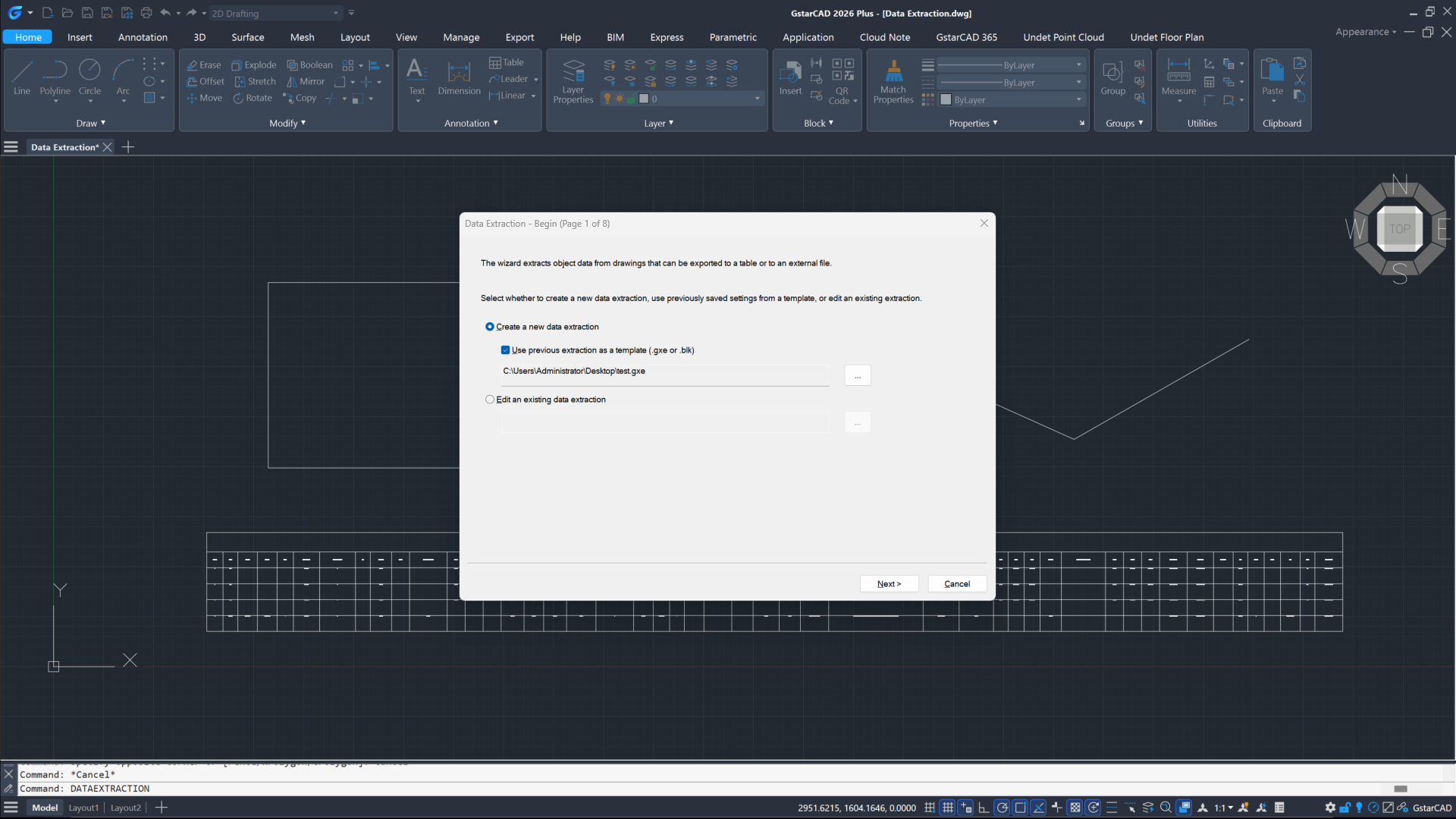Viewport: 1456px width, 819px height.
Task: Toggle polar tracking in status bar
Action: tap(1002, 808)
